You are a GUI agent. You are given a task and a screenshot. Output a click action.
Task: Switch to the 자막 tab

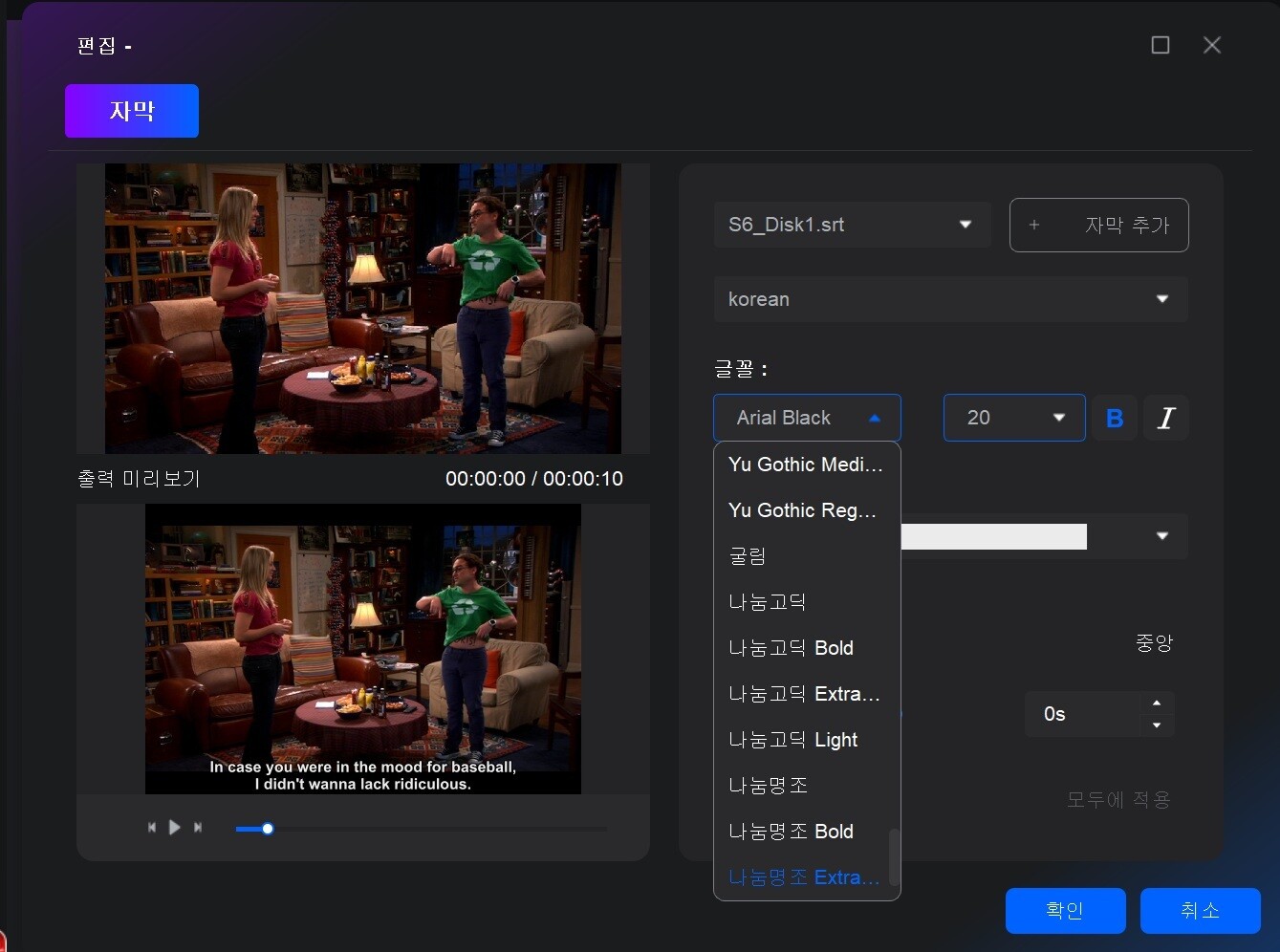click(x=132, y=111)
